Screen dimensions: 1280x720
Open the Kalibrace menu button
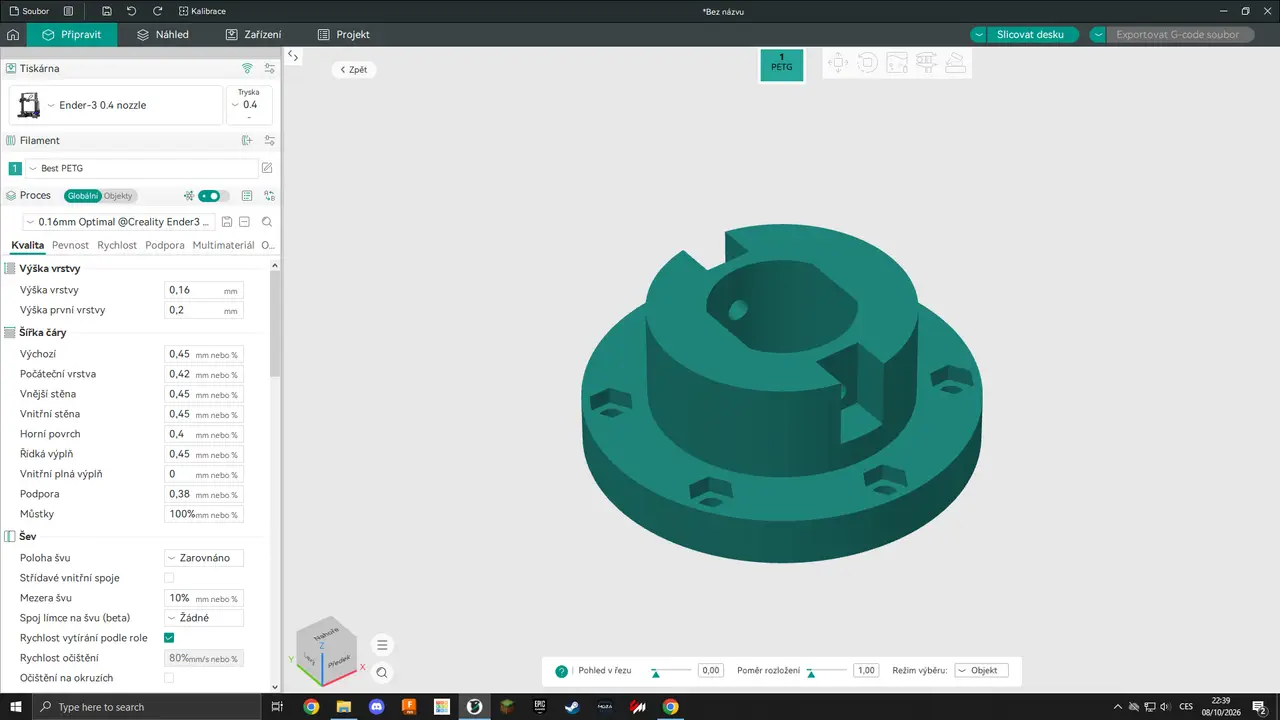pyautogui.click(x=202, y=11)
